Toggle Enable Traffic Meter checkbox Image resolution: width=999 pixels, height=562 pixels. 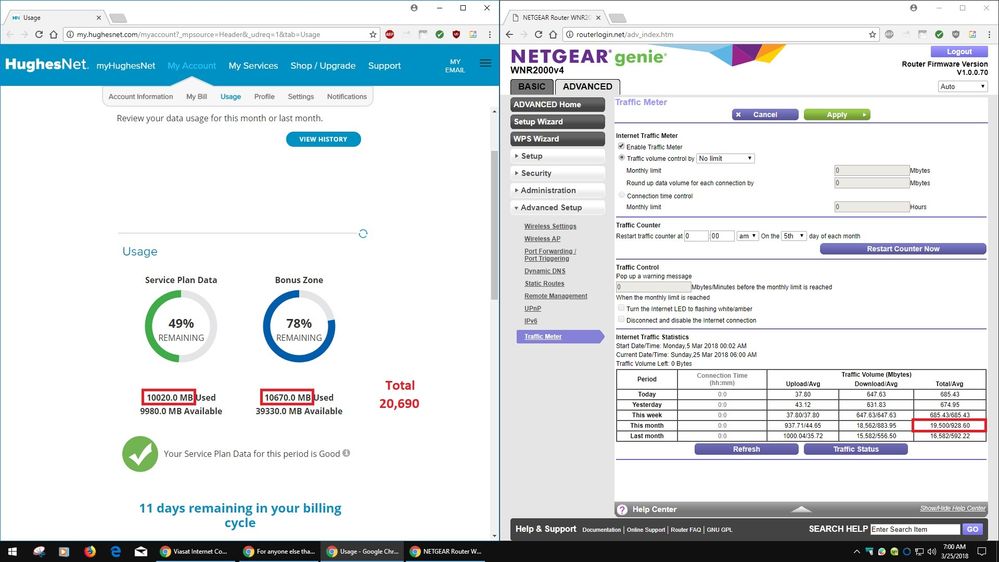621,147
